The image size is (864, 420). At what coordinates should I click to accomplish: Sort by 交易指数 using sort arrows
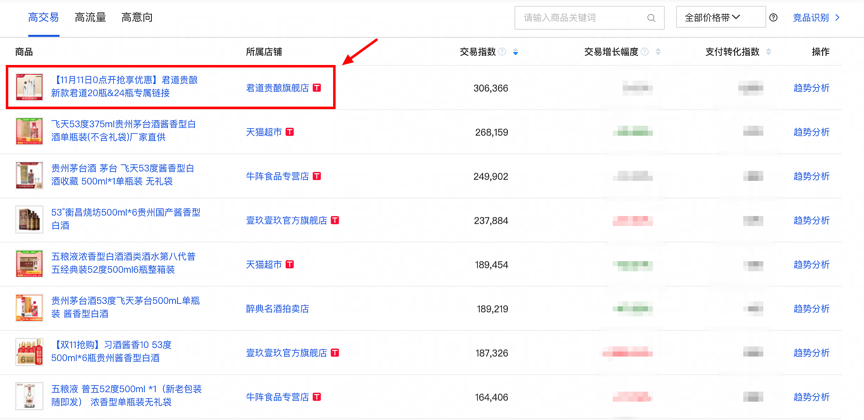pos(515,52)
